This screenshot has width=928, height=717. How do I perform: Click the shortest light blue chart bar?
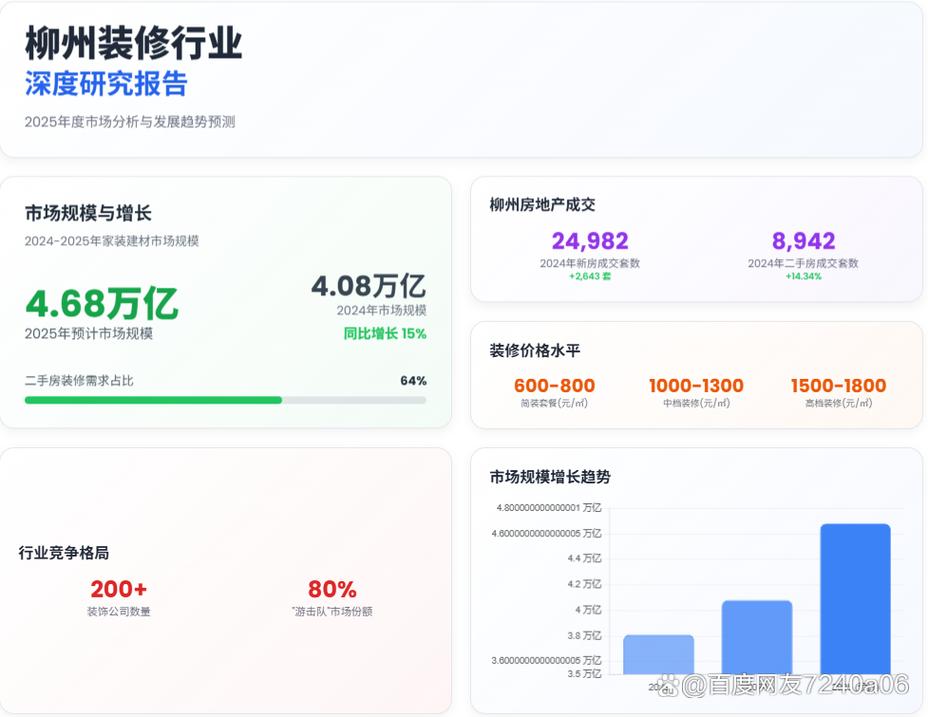[x=658, y=654]
